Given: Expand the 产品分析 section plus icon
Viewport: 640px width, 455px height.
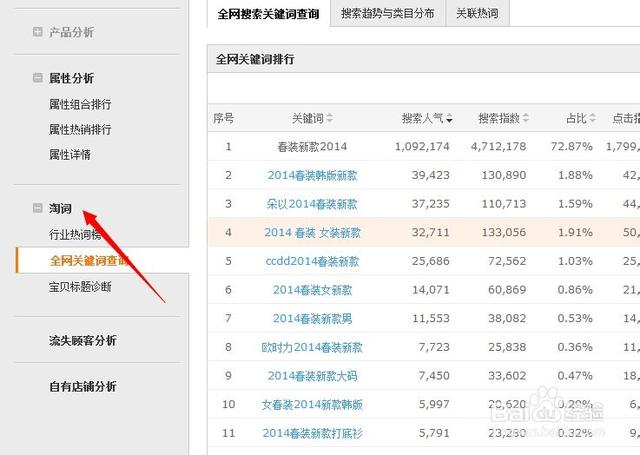Looking at the screenshot, I should pyautogui.click(x=38, y=32).
